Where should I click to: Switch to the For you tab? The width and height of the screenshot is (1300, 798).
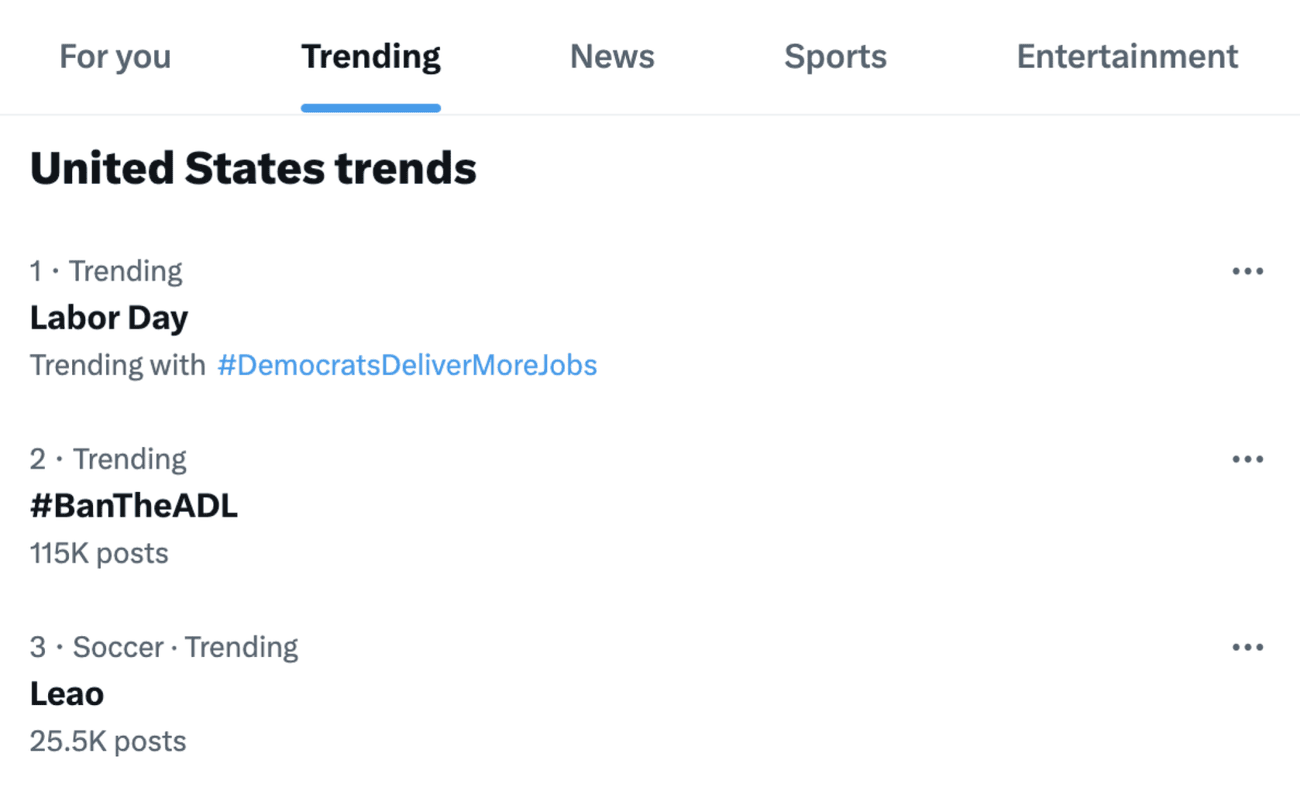pos(115,56)
